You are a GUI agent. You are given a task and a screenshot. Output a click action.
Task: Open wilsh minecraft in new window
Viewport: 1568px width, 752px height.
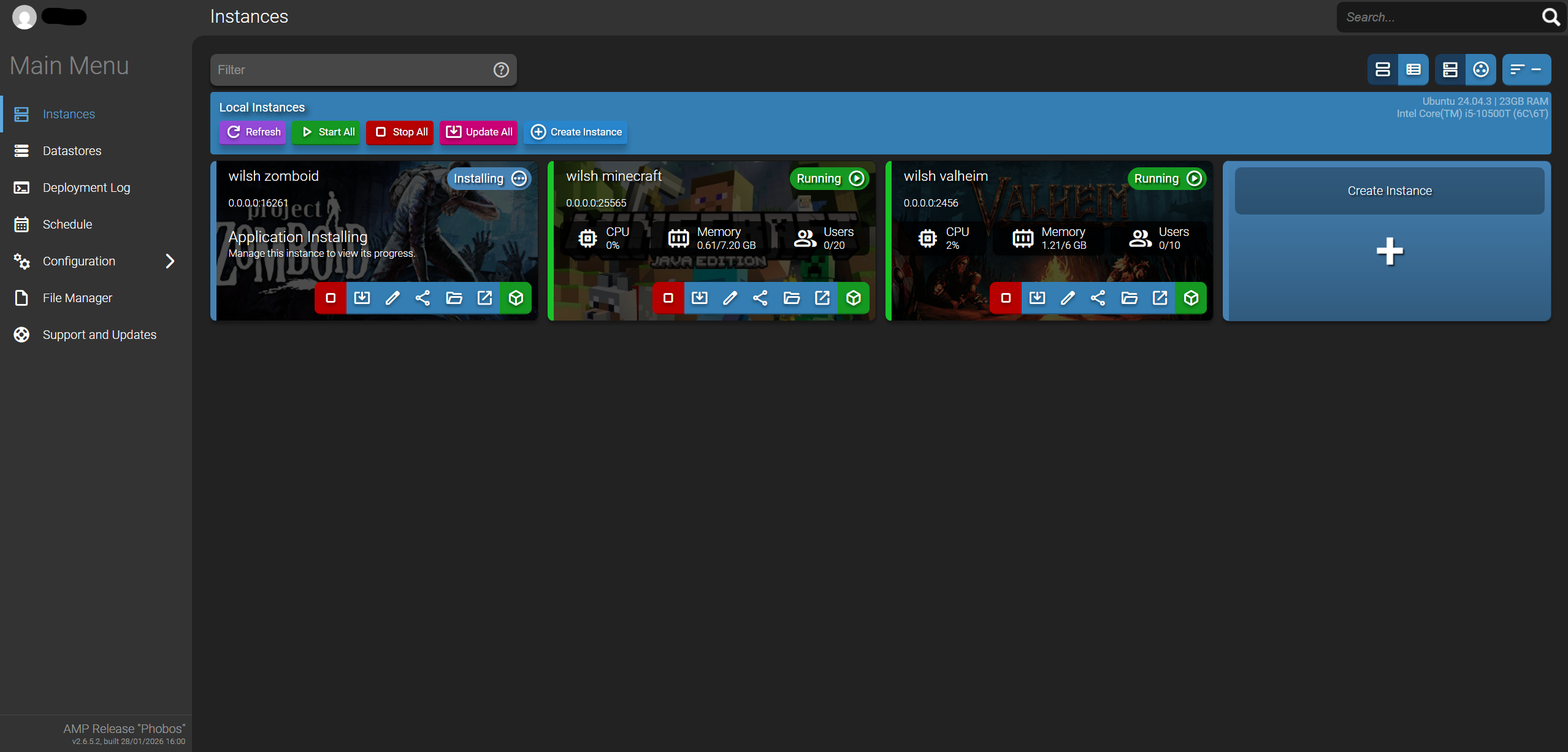click(822, 298)
